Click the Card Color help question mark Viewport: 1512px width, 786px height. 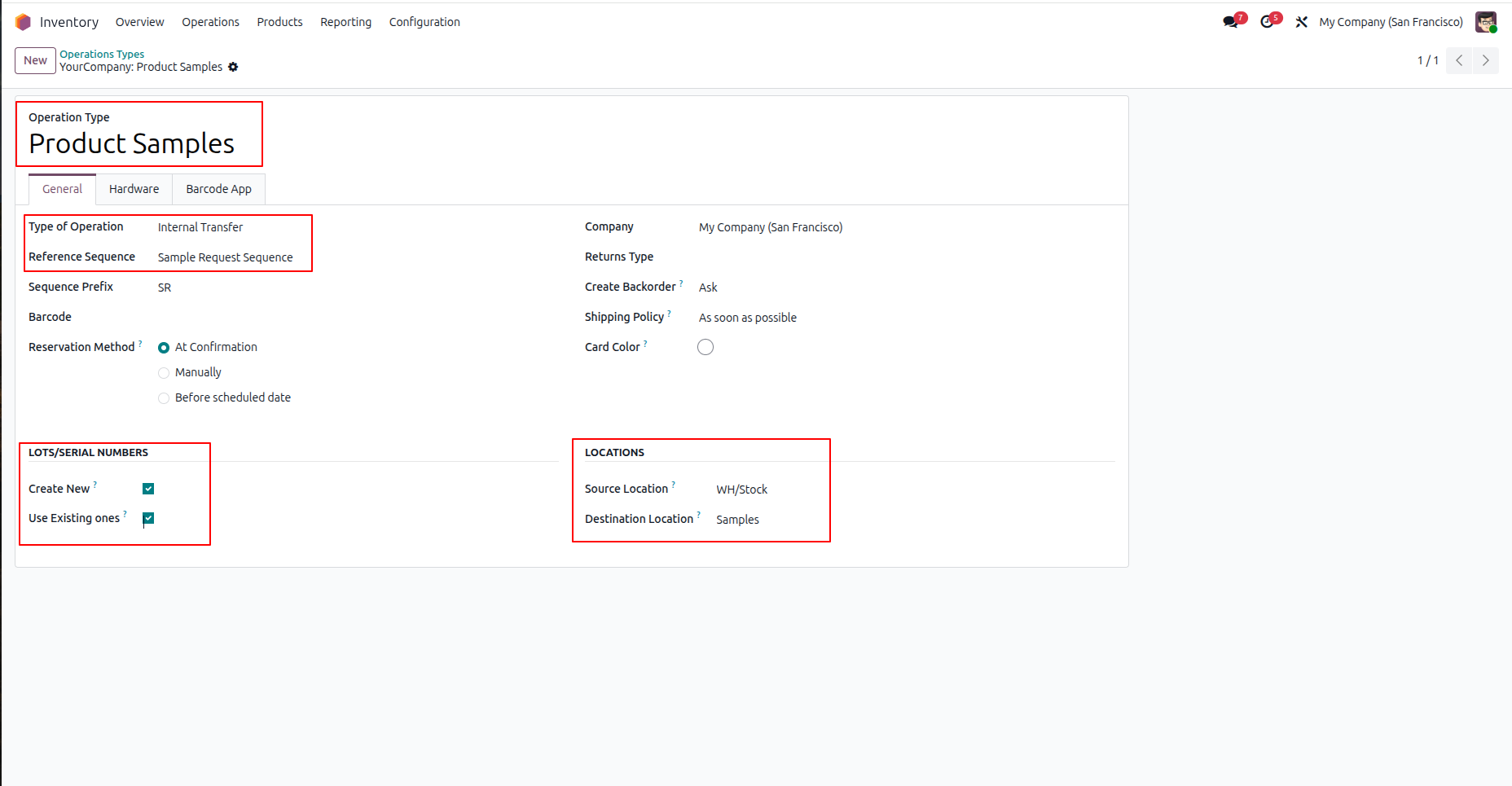pyautogui.click(x=645, y=344)
